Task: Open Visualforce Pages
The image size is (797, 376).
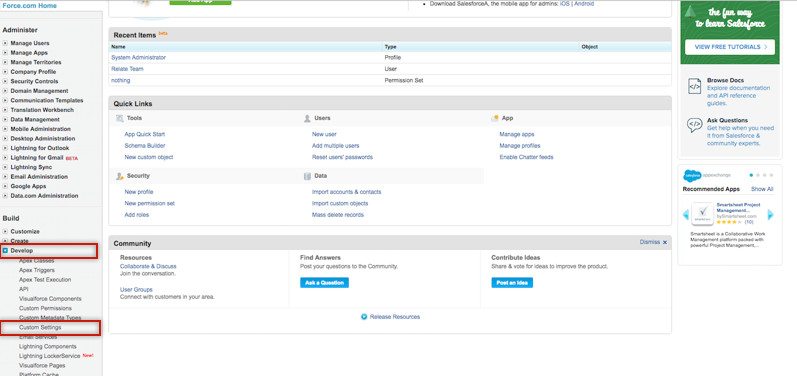Action: pos(42,365)
